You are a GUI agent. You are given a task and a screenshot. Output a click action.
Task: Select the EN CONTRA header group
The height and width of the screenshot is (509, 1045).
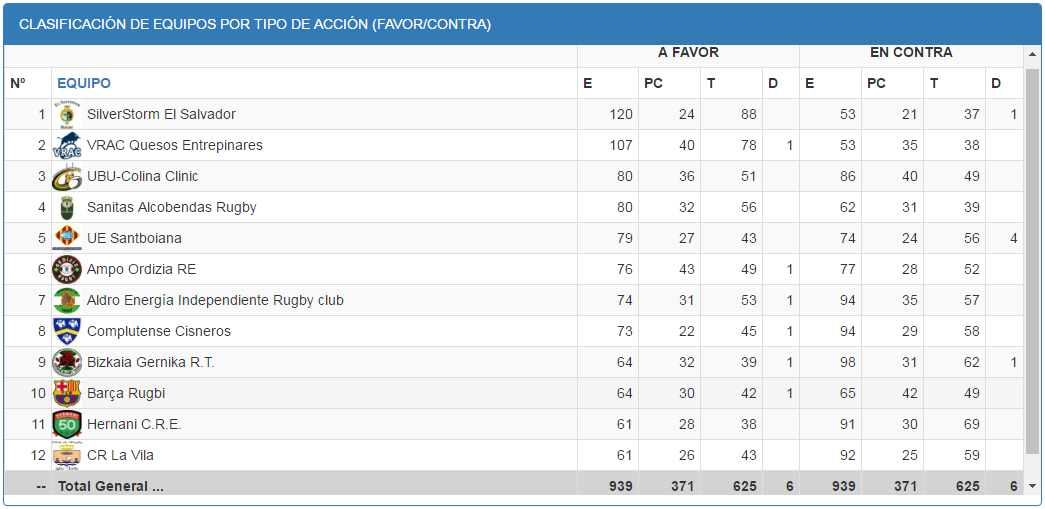pyautogui.click(x=910, y=53)
